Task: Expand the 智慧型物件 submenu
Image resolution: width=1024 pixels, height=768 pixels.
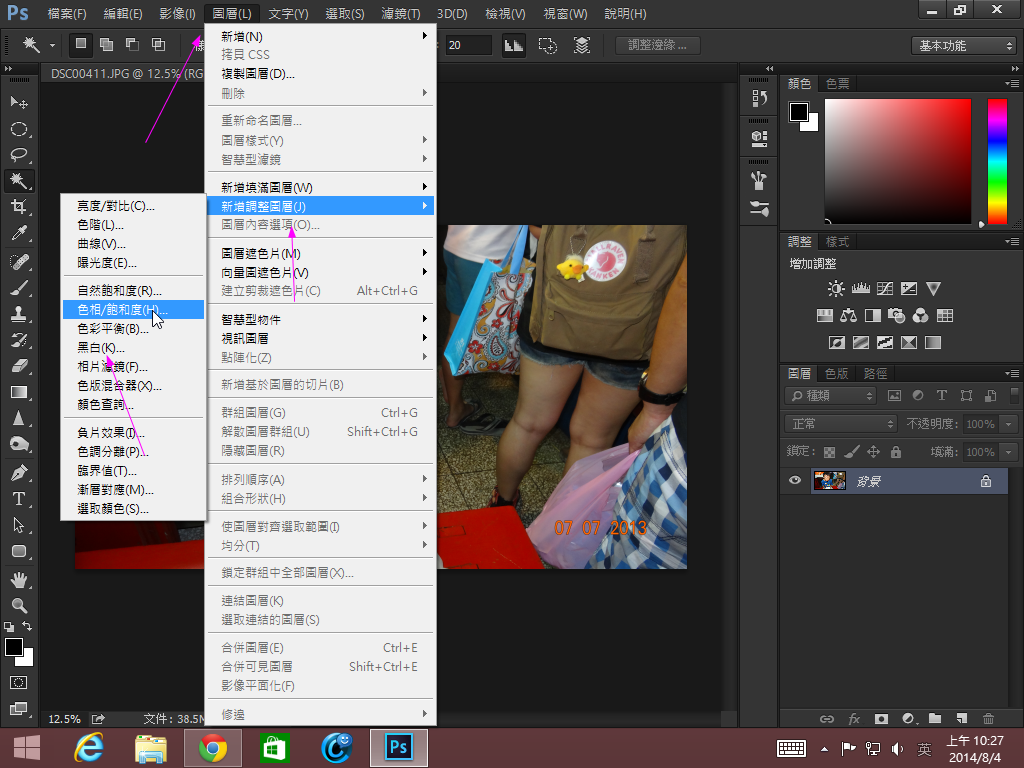Action: pyautogui.click(x=321, y=319)
